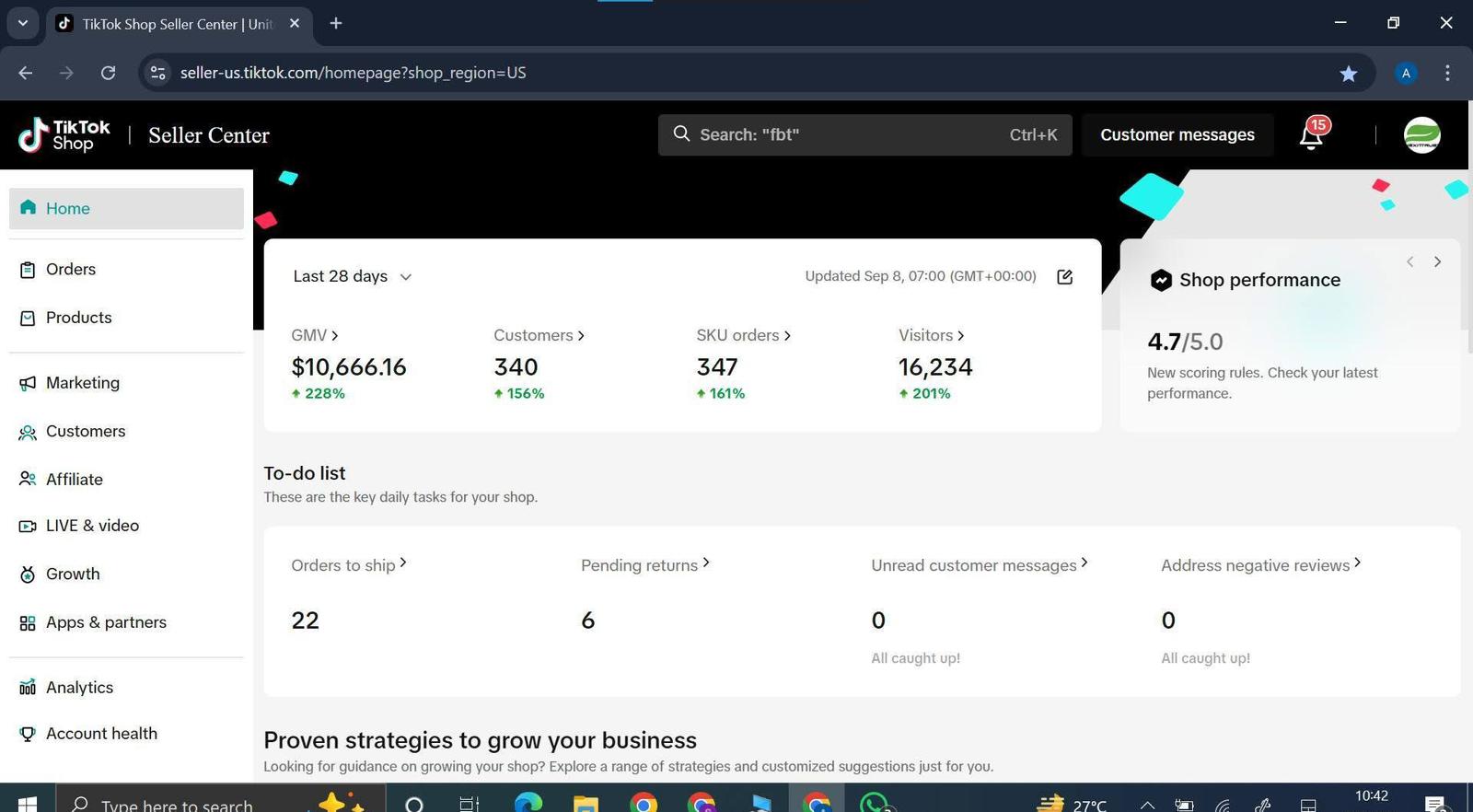This screenshot has height=812, width=1473.
Task: Reload the page in browser
Action: 108,73
